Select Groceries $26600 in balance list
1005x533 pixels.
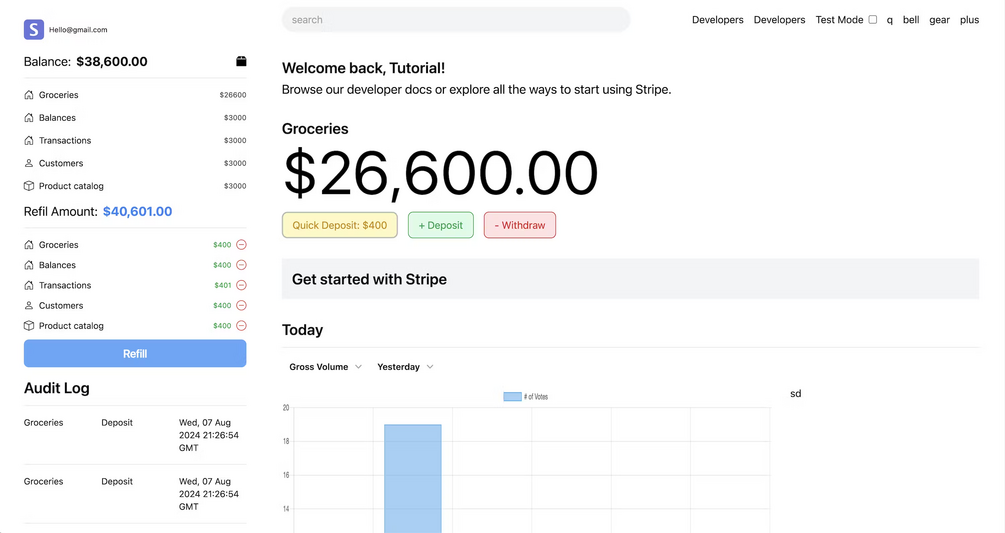click(x=135, y=95)
